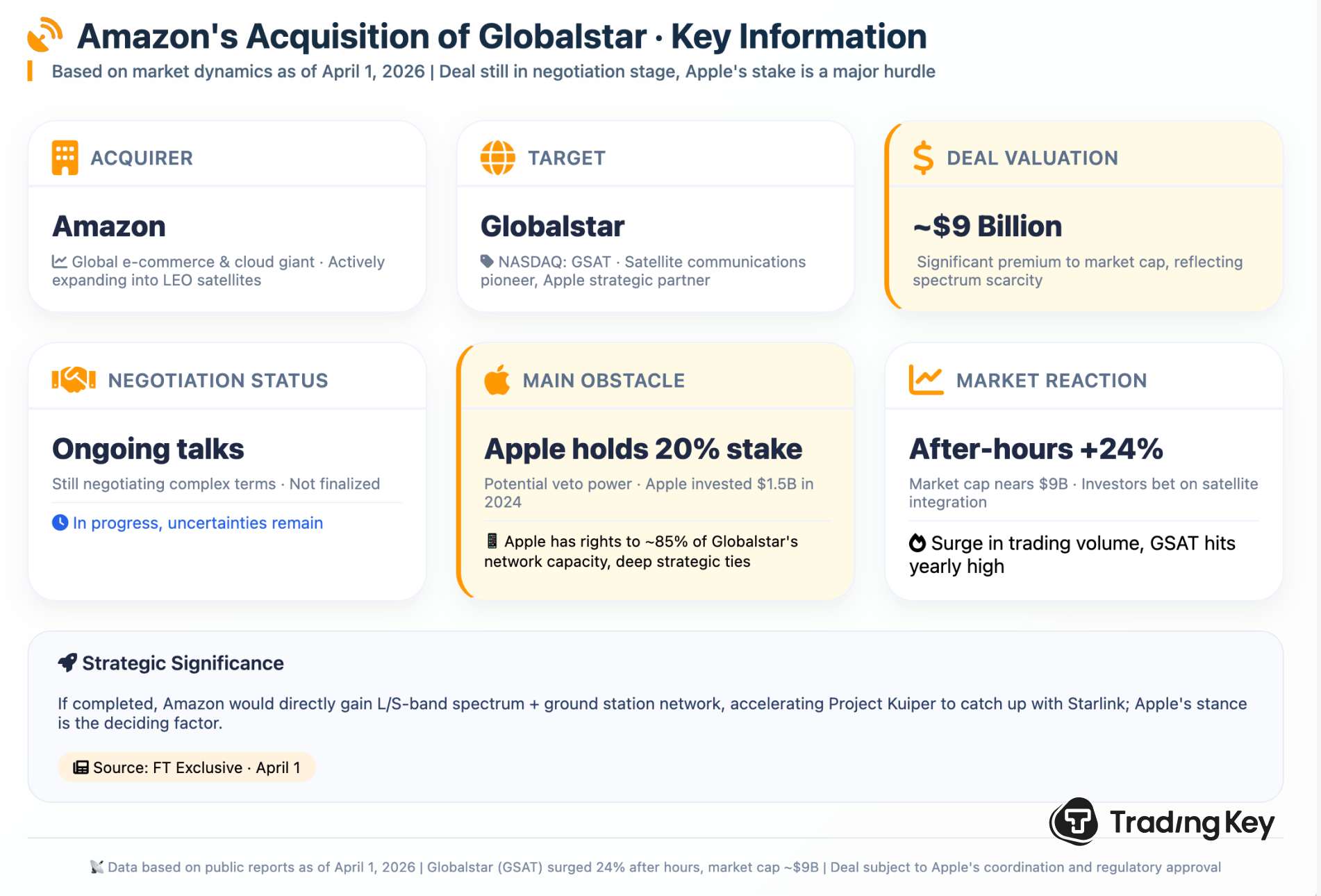Screen dimensions: 1321x896
Task: Click the line chart icon by Market Reaction
Action: 926,380
